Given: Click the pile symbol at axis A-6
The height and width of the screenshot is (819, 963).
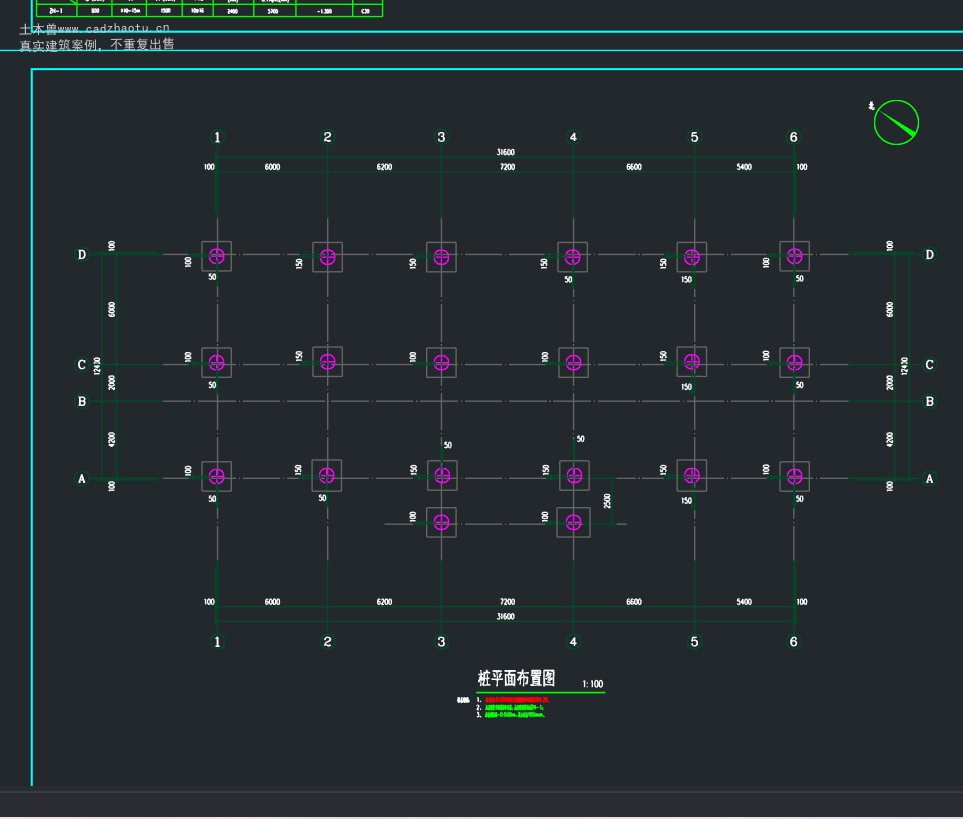Looking at the screenshot, I should (x=795, y=476).
